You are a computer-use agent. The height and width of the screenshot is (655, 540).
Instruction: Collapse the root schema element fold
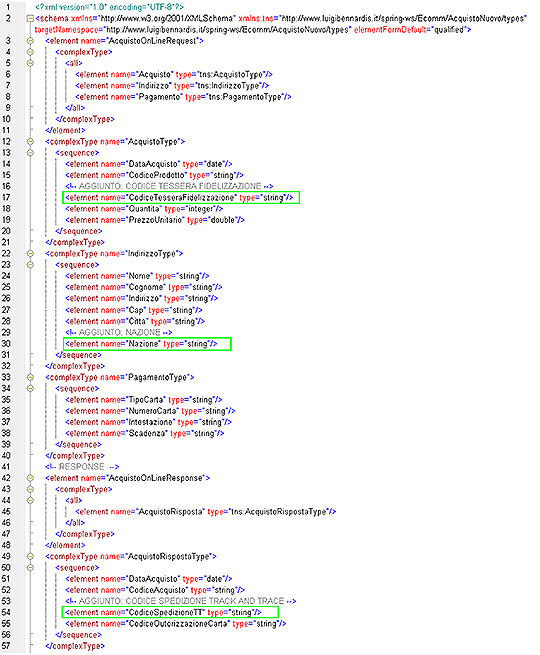click(30, 18)
